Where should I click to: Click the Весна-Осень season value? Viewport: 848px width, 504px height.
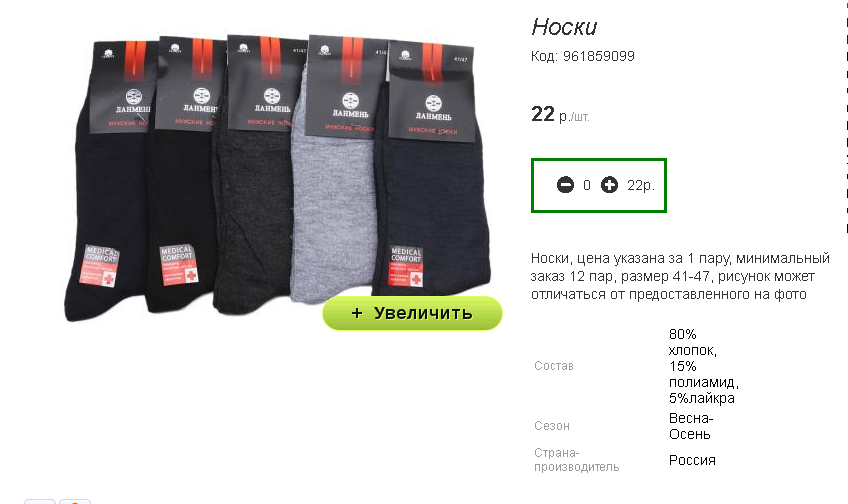point(691,426)
